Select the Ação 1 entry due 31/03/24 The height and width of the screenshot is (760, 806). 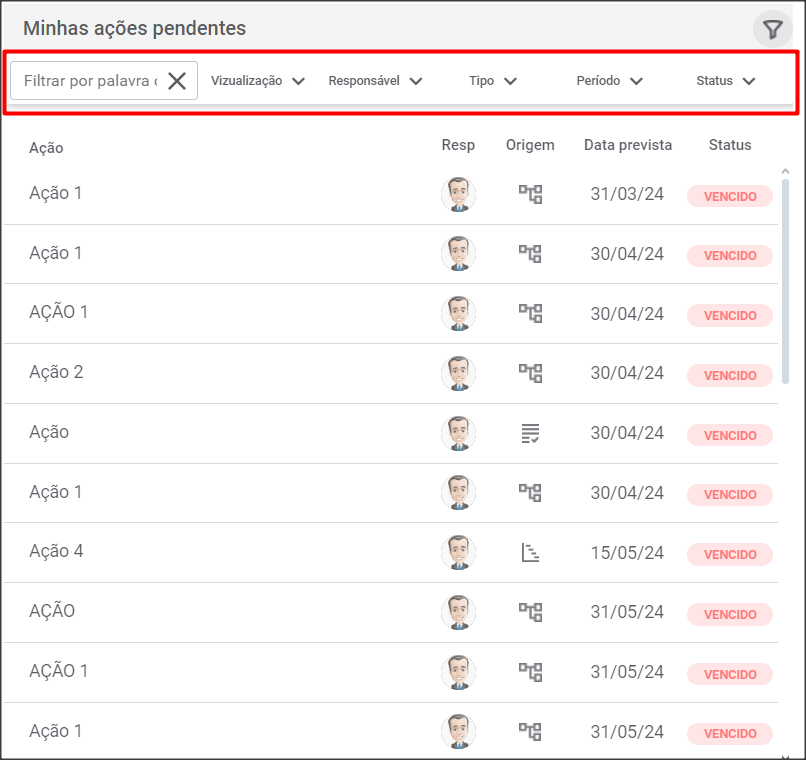(x=57, y=193)
